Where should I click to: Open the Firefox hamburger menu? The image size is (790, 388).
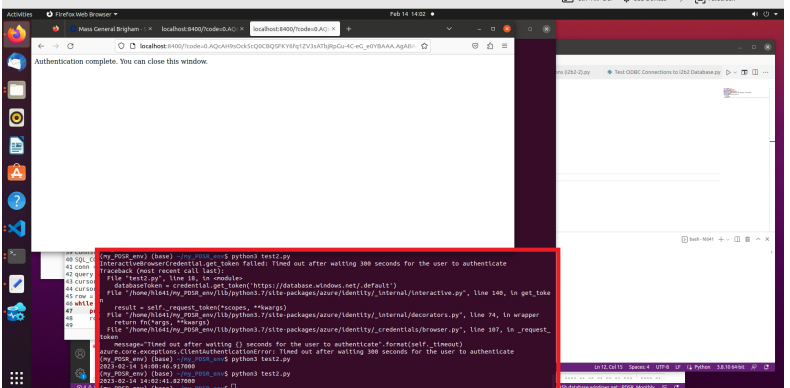tap(504, 46)
